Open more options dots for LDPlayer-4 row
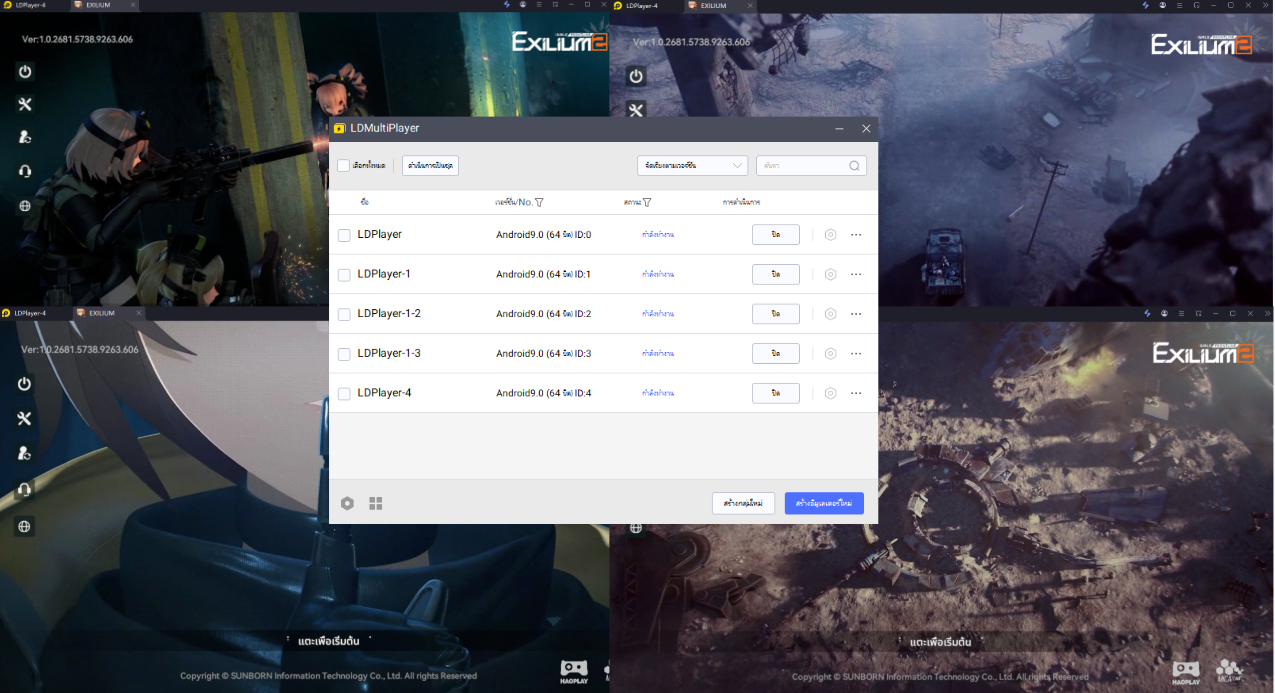 (856, 393)
